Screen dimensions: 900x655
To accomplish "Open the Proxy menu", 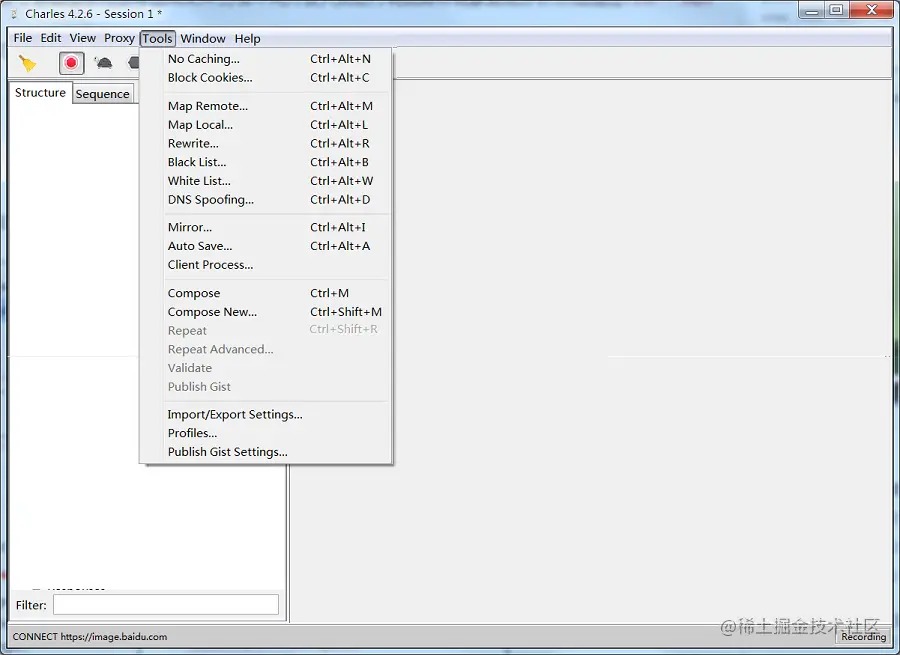I will point(119,38).
